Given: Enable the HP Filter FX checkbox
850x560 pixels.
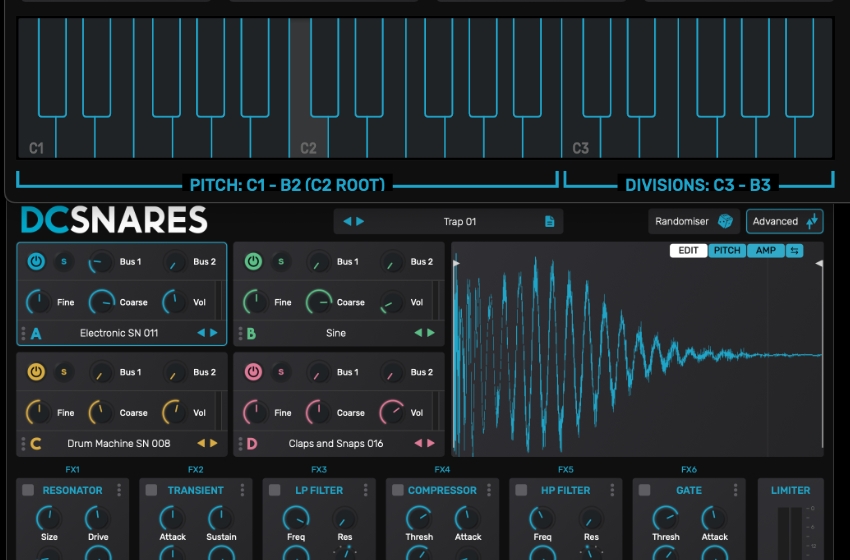Looking at the screenshot, I should (521, 490).
